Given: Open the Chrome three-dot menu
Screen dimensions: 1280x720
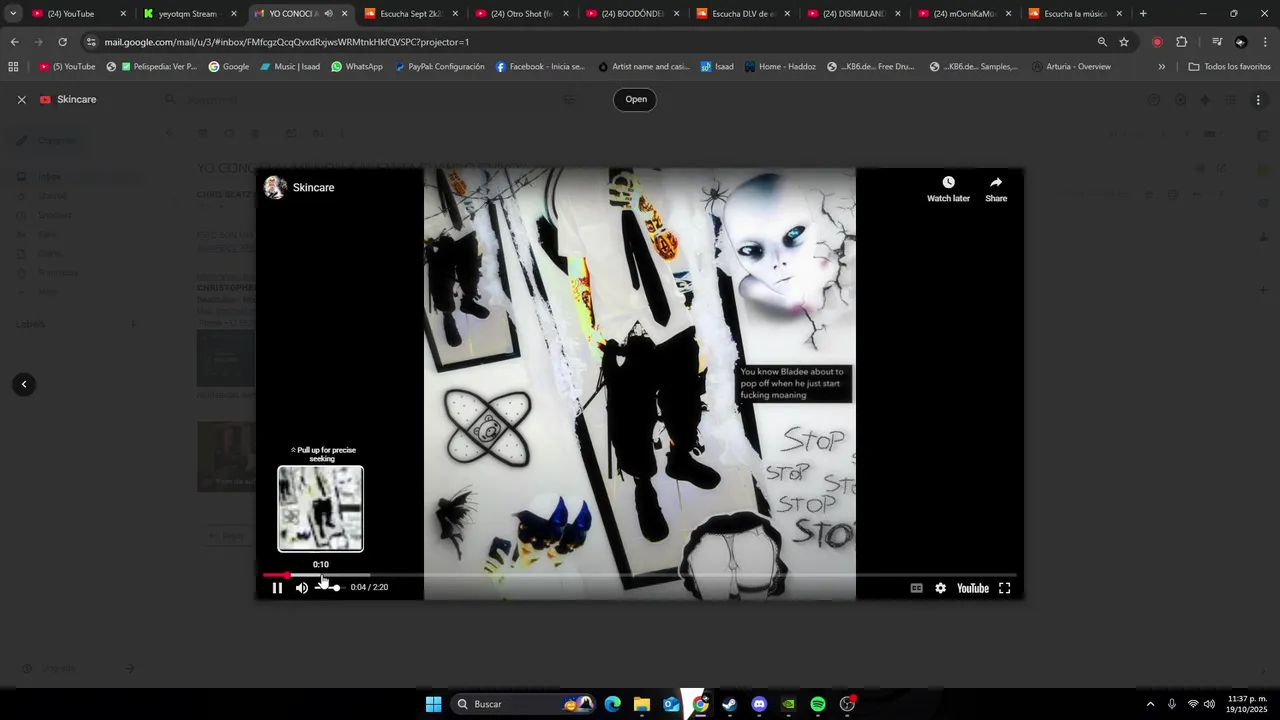Looking at the screenshot, I should (x=1266, y=42).
